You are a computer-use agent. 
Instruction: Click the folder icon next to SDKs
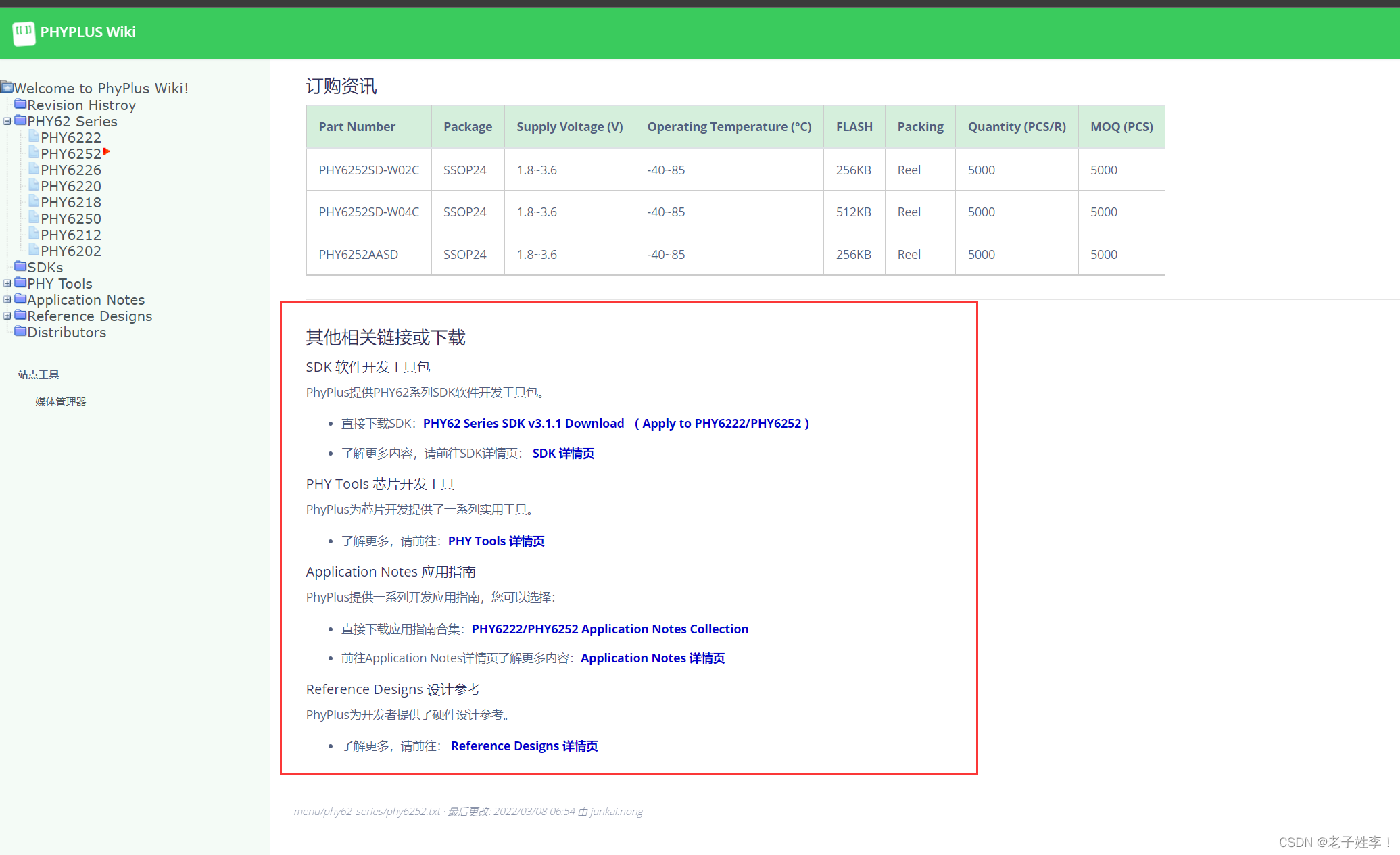click(20, 266)
